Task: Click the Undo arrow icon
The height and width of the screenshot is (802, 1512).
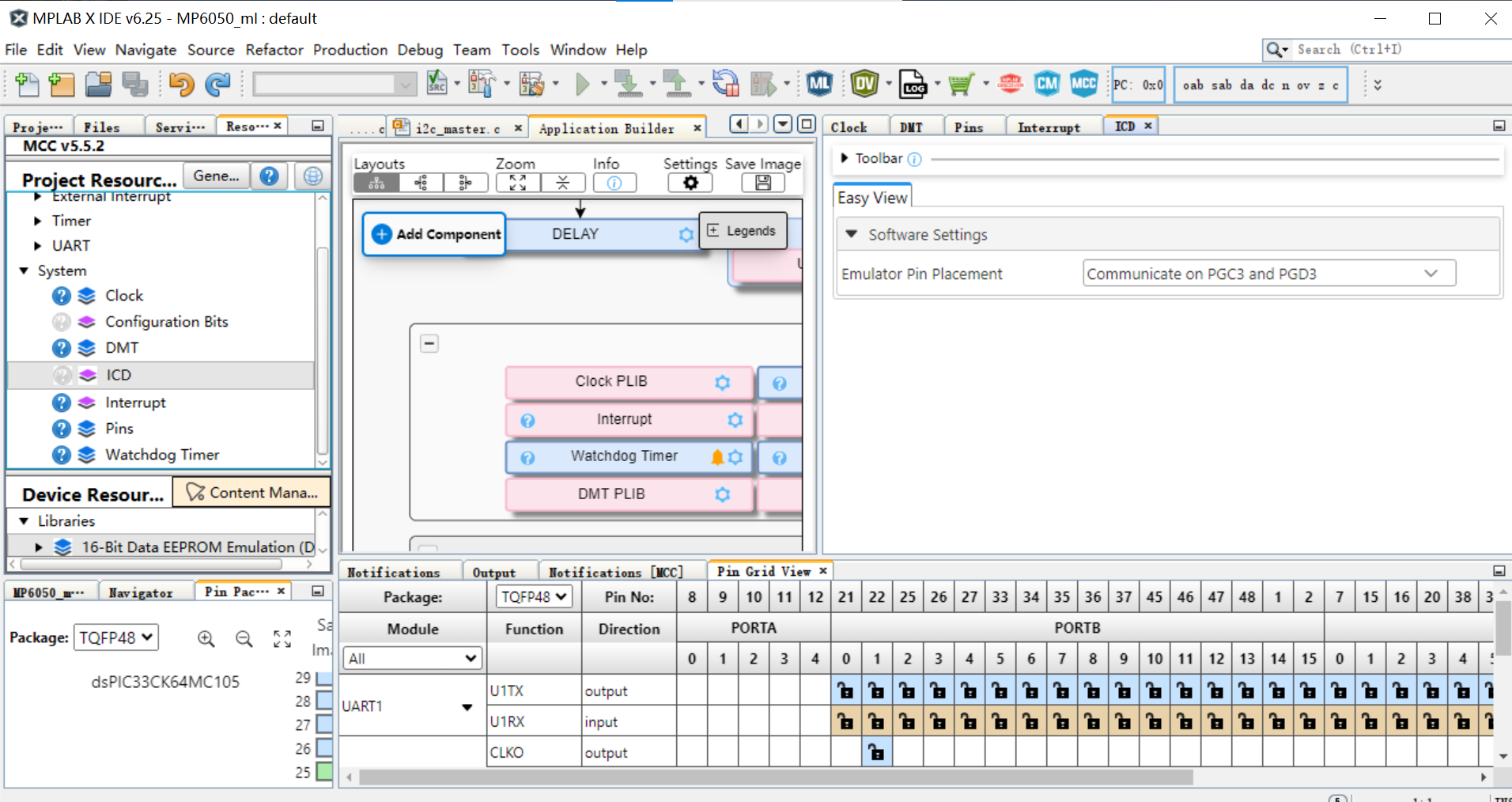Action: [181, 84]
